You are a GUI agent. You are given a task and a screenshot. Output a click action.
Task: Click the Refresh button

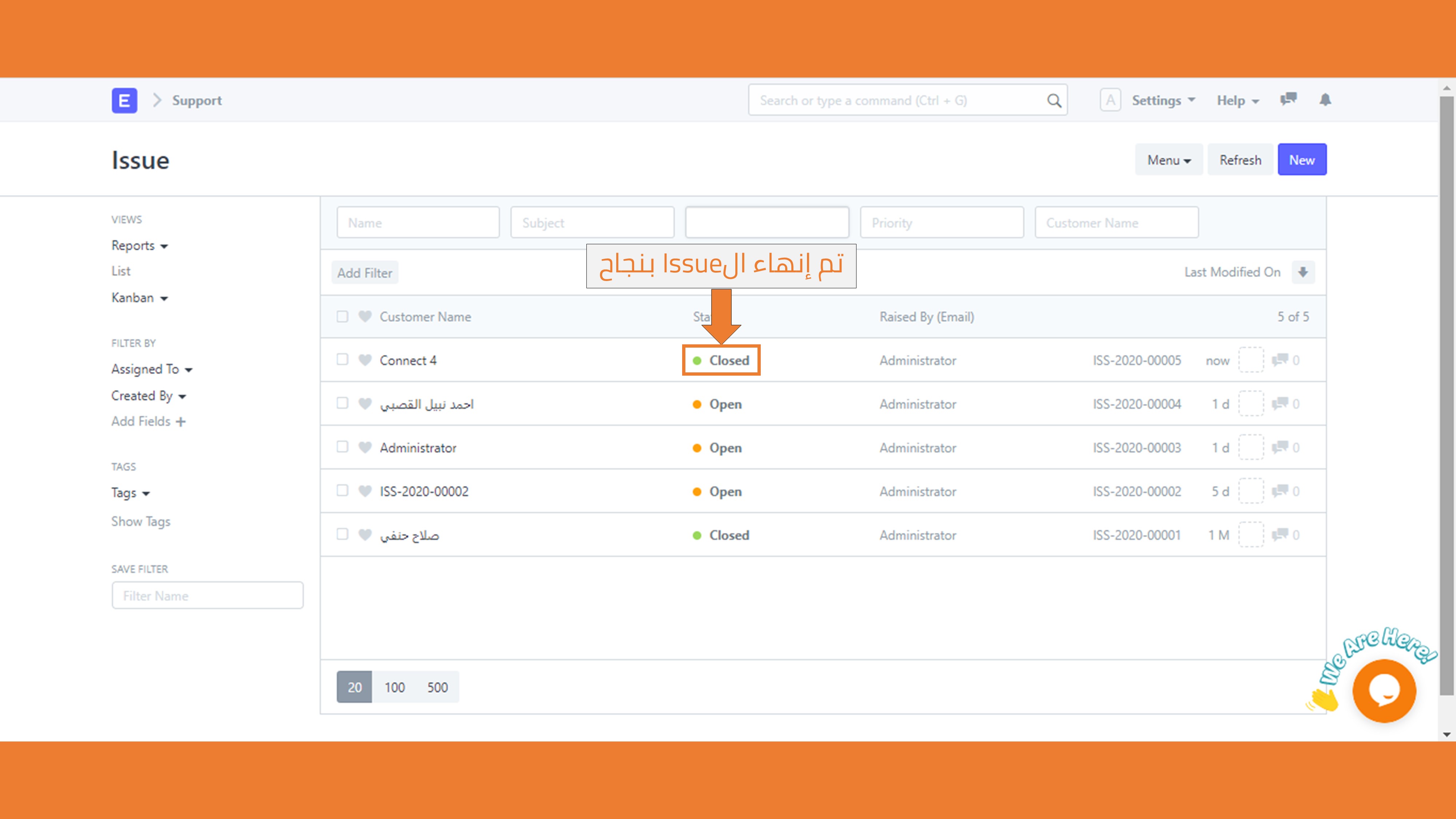(1240, 160)
